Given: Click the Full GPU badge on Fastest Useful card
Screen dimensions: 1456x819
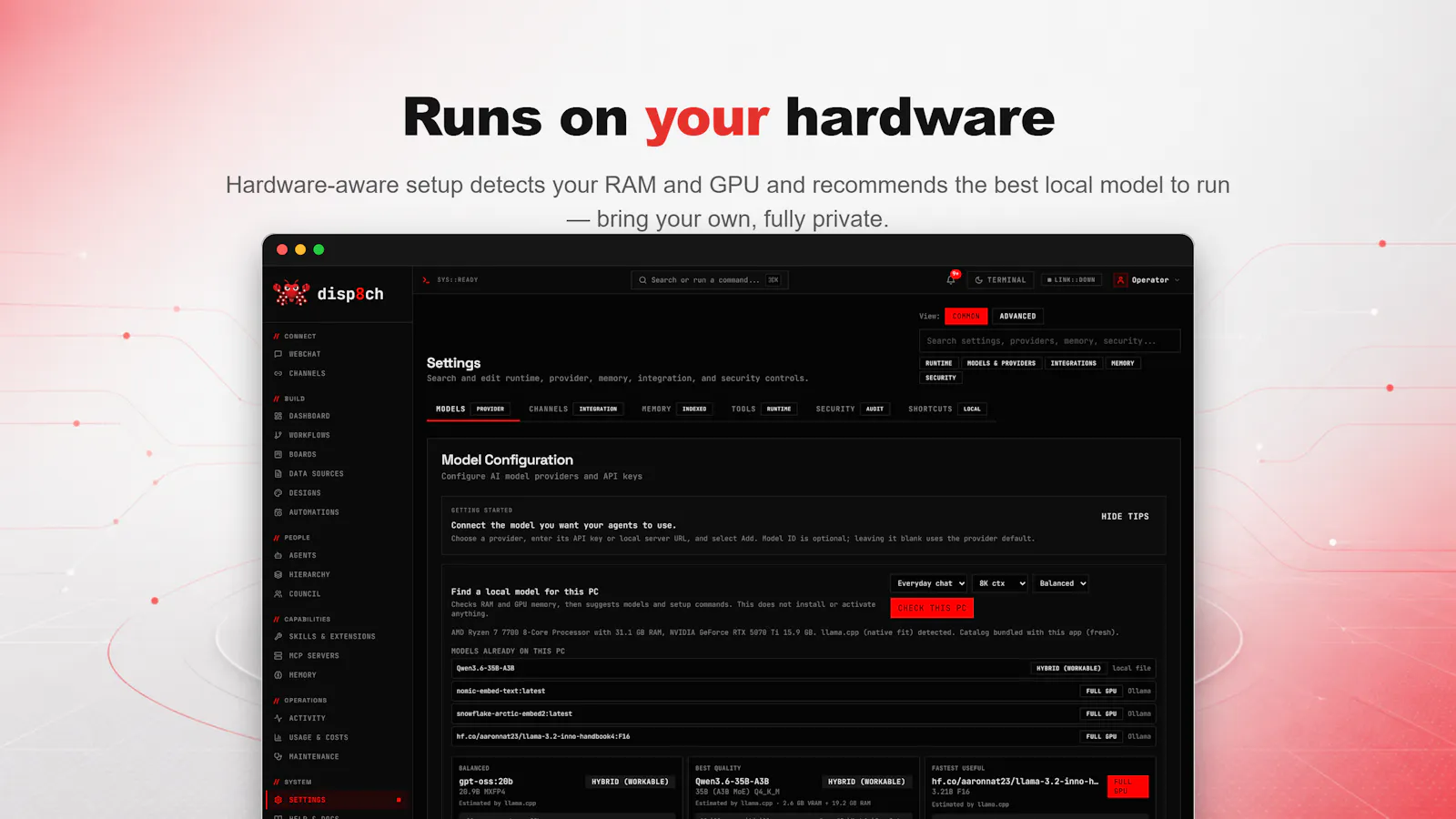Looking at the screenshot, I should pos(1127,786).
